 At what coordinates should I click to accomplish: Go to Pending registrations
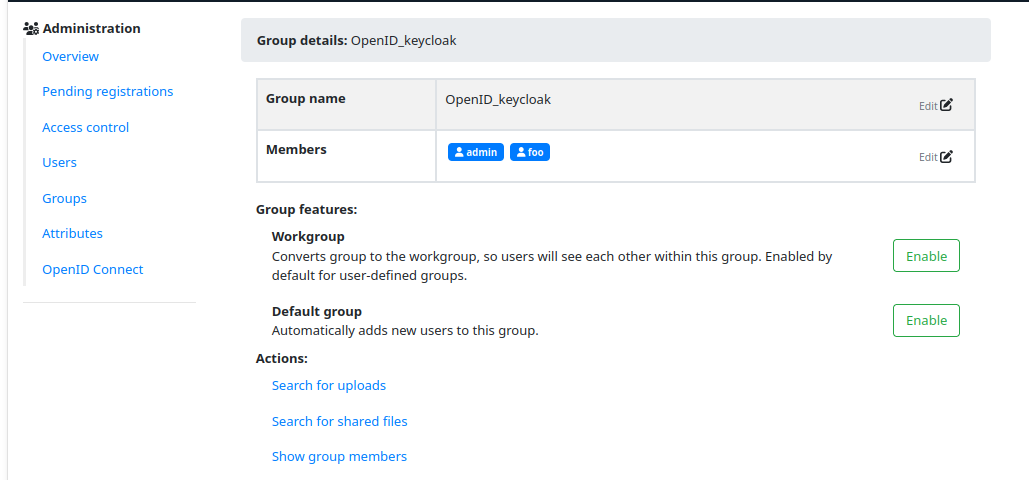point(108,91)
